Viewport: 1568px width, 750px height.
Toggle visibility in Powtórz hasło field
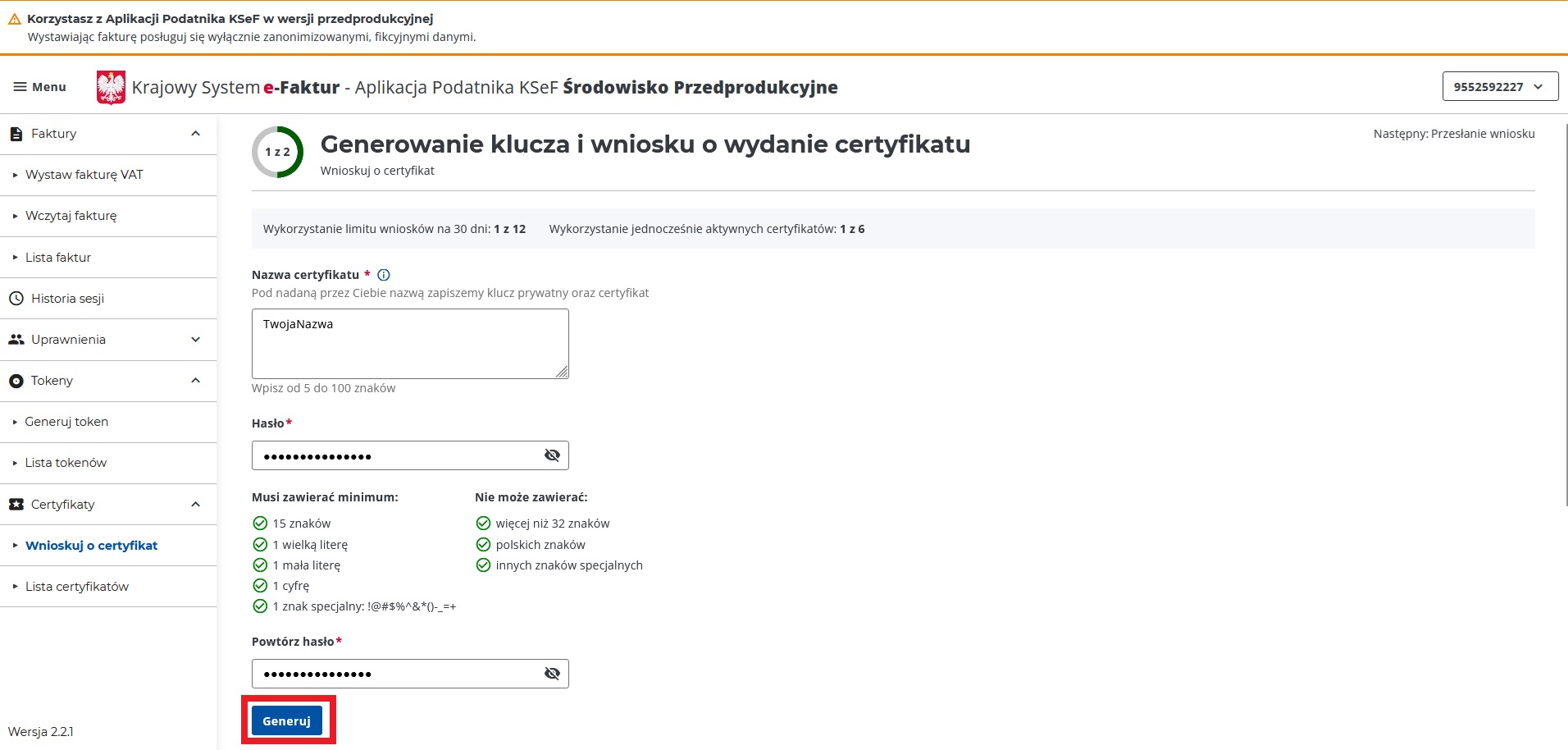552,674
